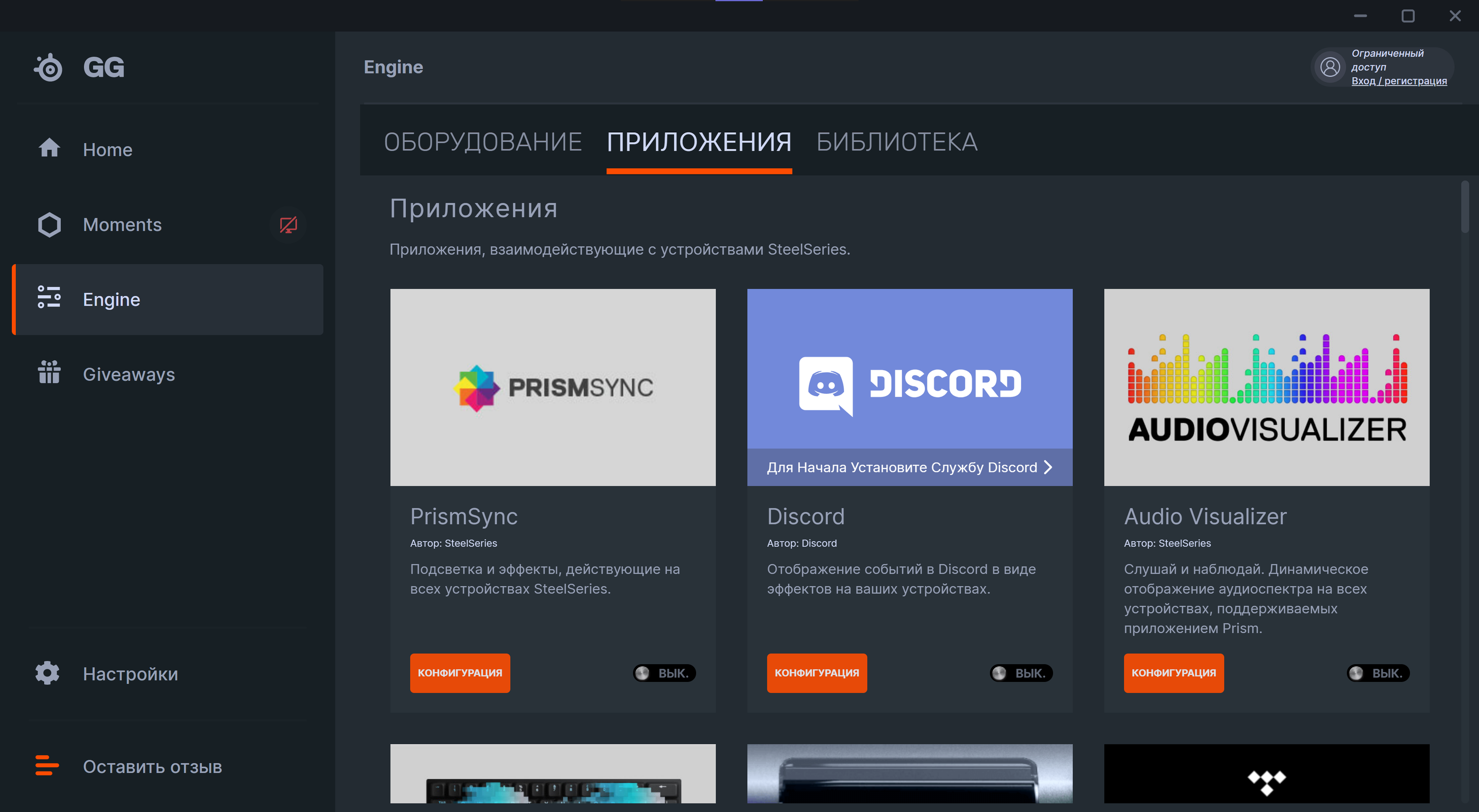Click the Moments hexagon icon

49,224
